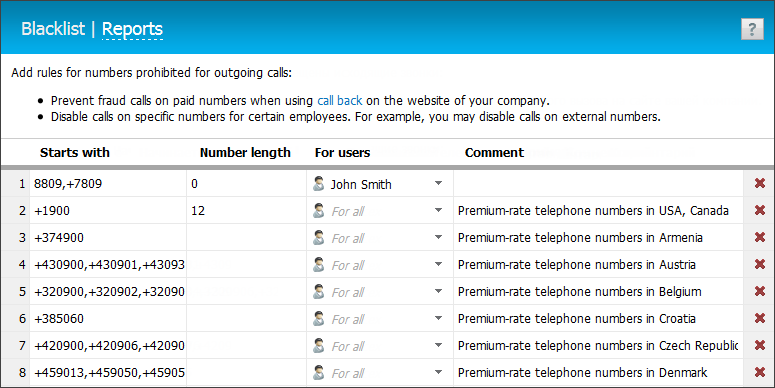Screen dimensions: 775x388
Task: Delete the 8809,+7809 blacklist rule
Action: point(760,183)
